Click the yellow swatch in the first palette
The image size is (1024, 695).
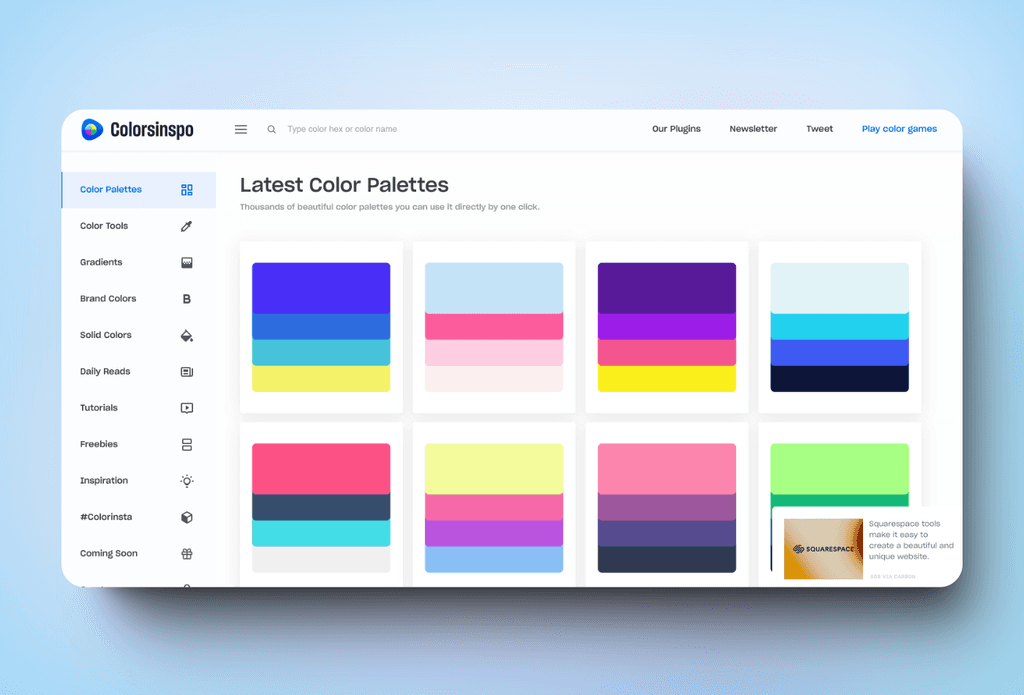click(321, 379)
